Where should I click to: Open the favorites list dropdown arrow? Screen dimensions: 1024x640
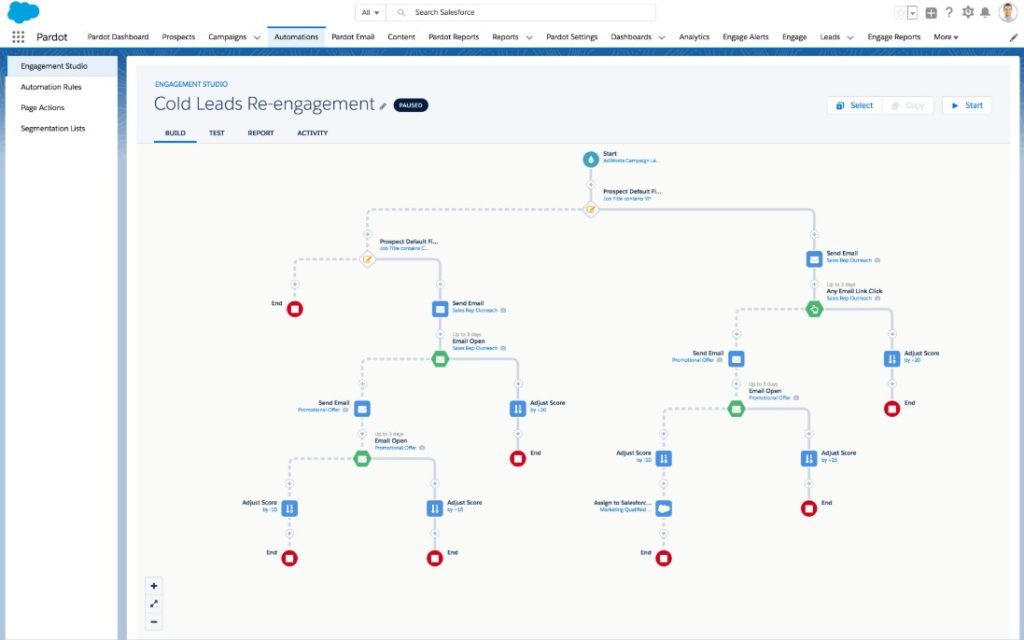[x=912, y=12]
